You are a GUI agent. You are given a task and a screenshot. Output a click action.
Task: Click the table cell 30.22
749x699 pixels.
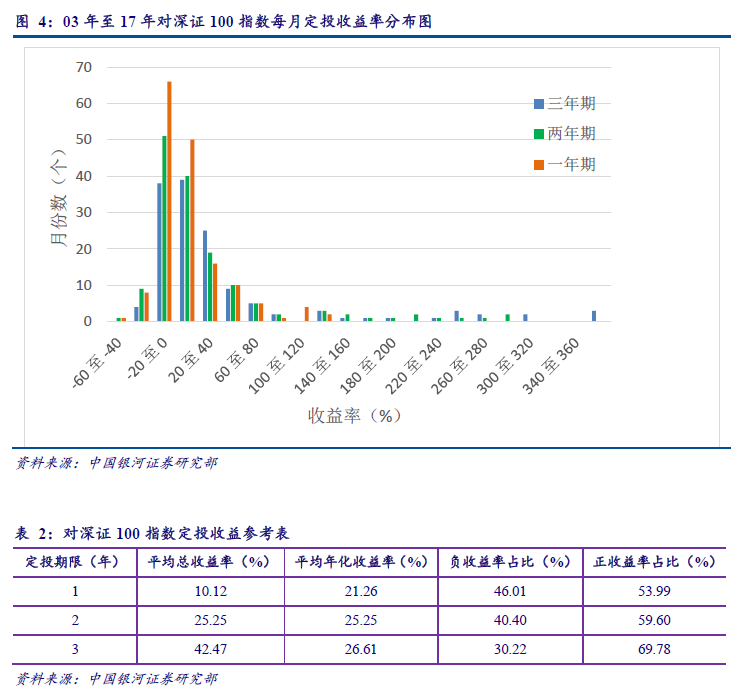[510, 650]
